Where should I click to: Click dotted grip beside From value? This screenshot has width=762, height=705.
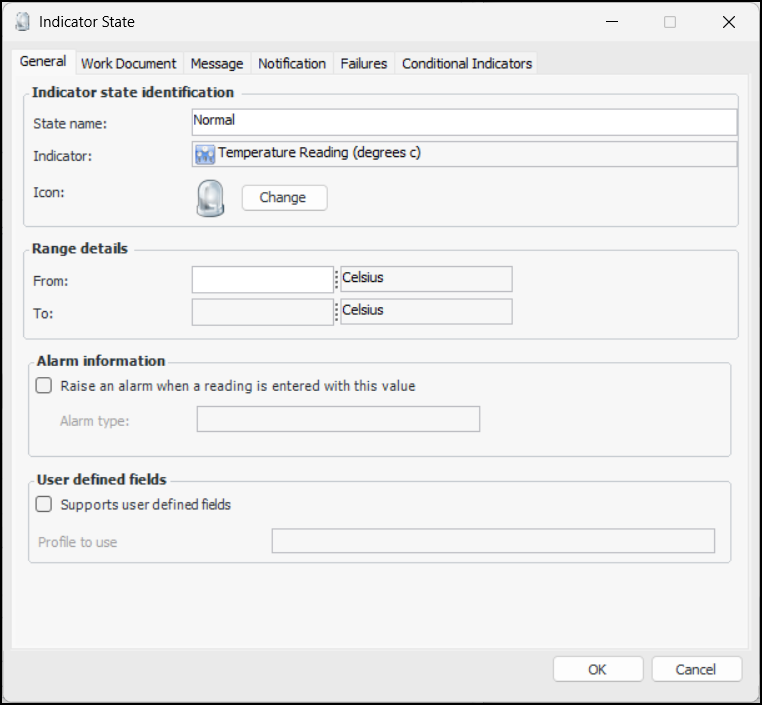[x=336, y=279]
